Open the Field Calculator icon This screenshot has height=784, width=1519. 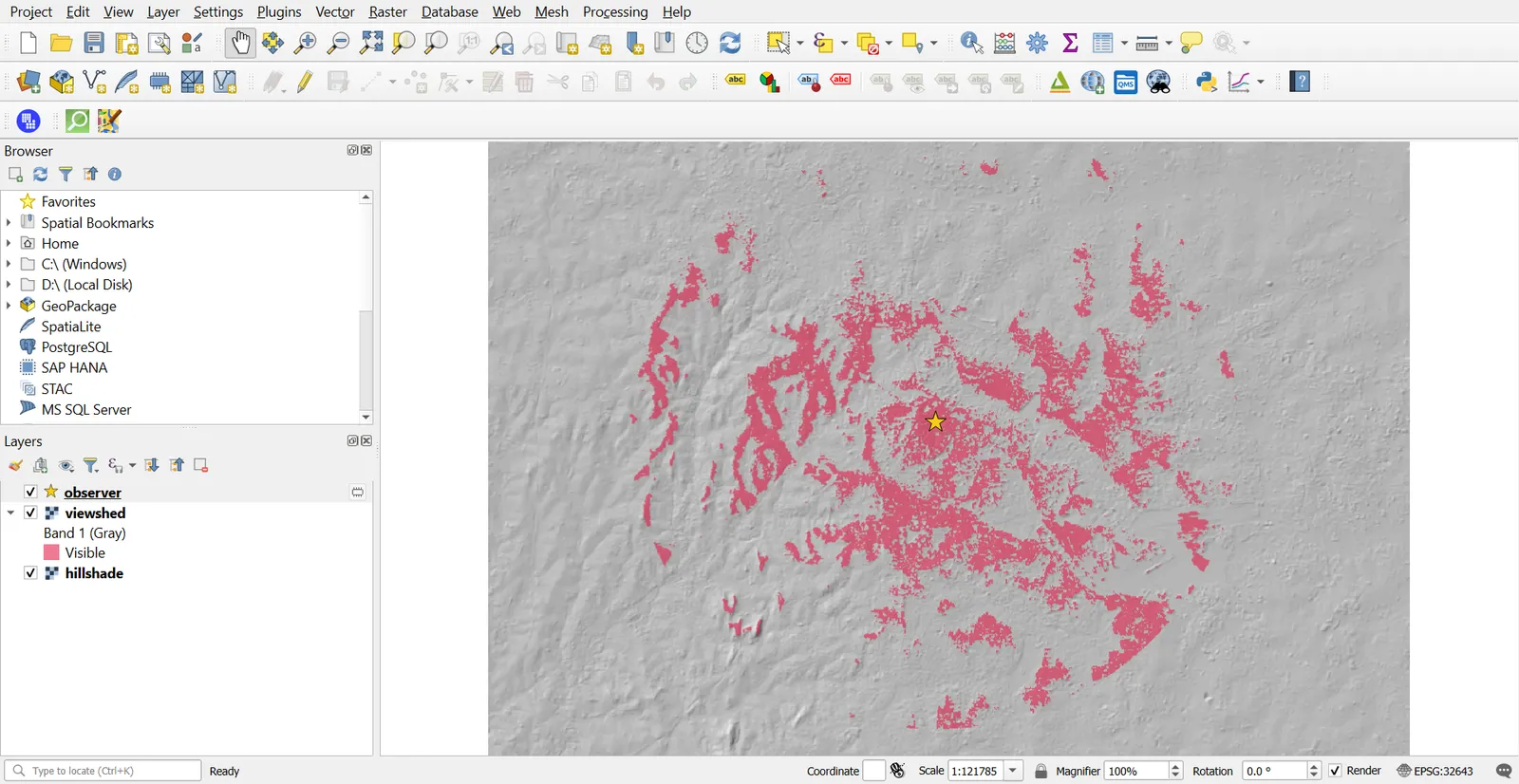(1005, 43)
